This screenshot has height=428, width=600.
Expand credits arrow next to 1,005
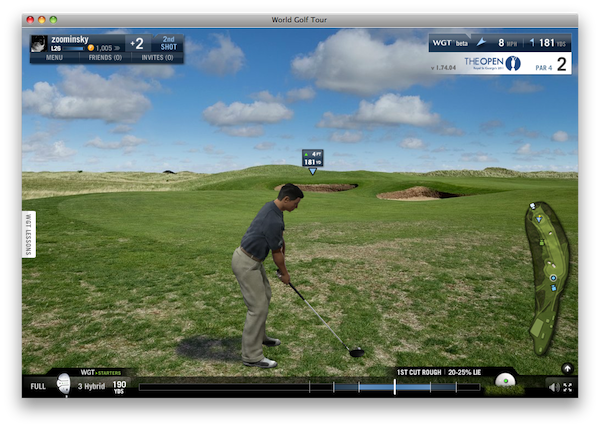click(117, 48)
